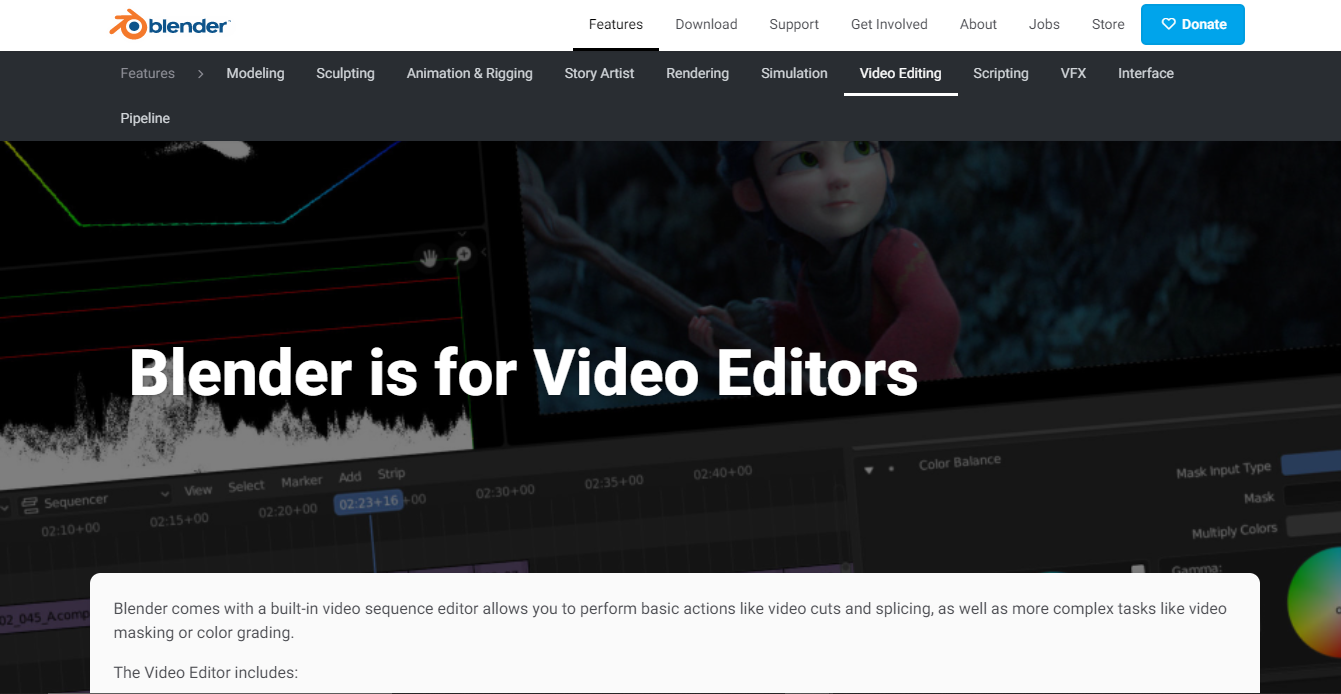Click the text 'The Video Editor includes:'
Screen dimensions: 1341x694
pyautogui.click(x=206, y=672)
